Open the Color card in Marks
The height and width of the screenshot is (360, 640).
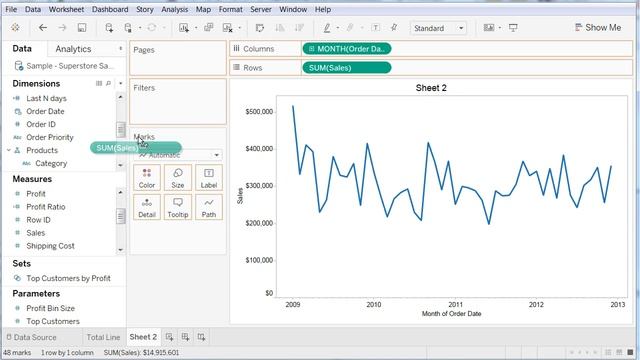click(x=147, y=178)
